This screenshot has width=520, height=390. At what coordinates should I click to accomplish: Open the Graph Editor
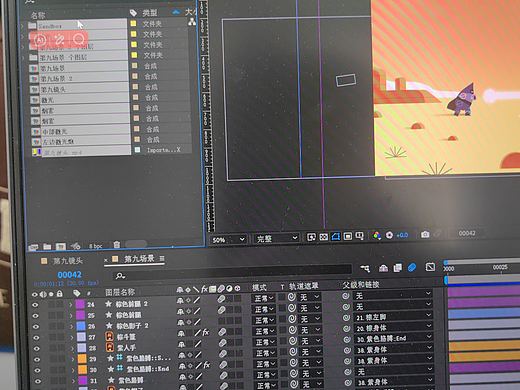[x=430, y=267]
